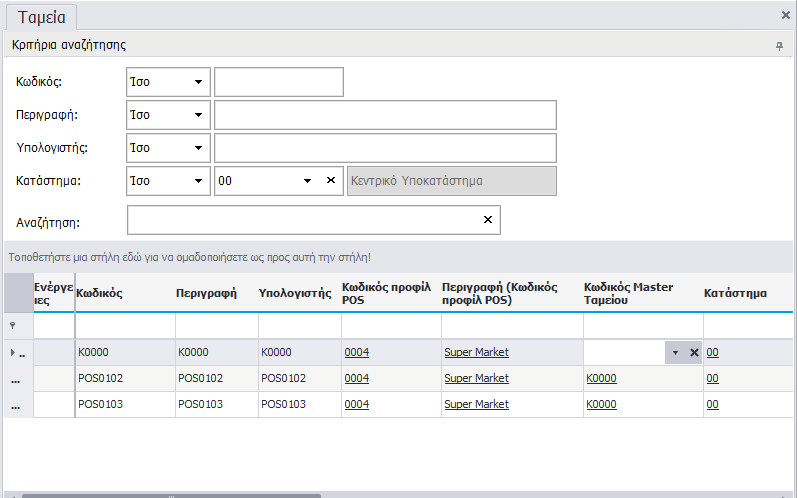The height and width of the screenshot is (498, 797).
Task: Click the row indicator for POS0102
Action: (x=15, y=379)
